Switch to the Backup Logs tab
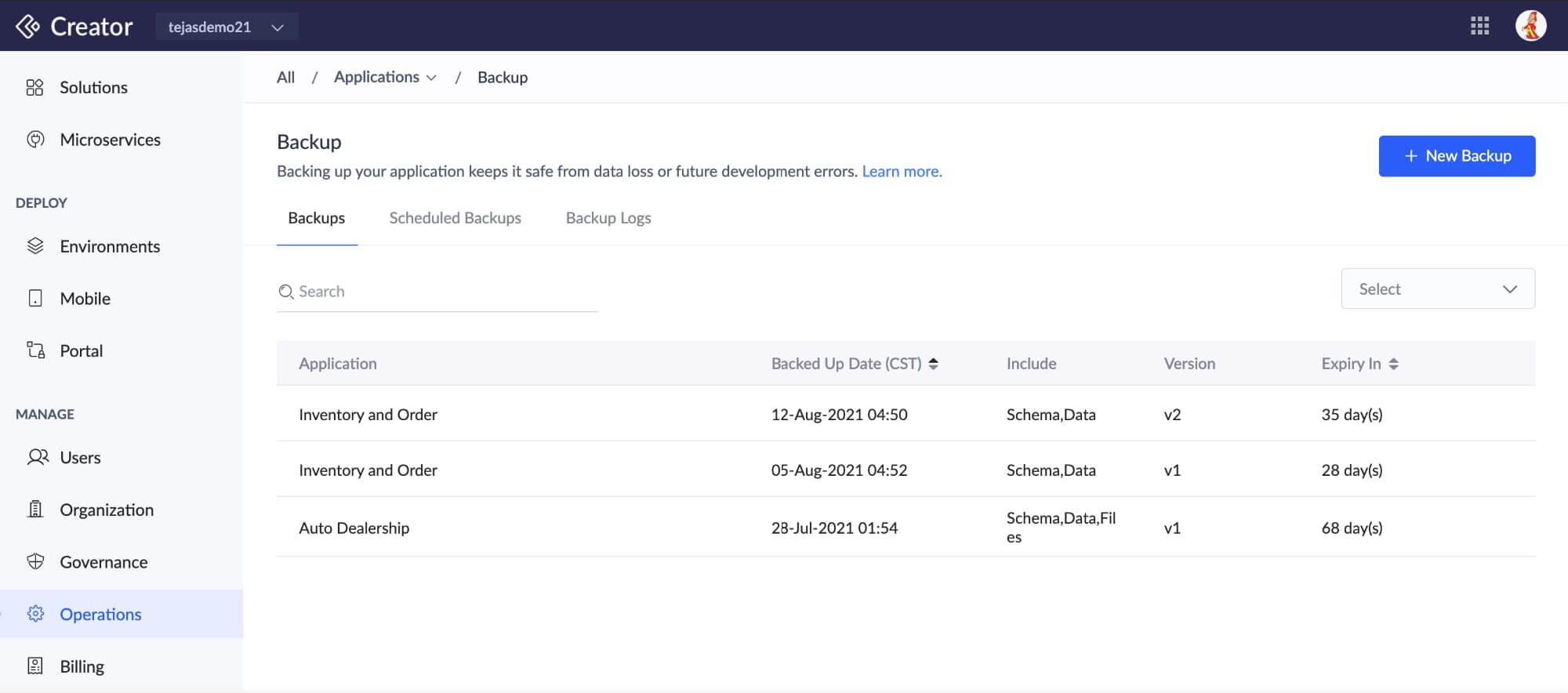1568x693 pixels. coord(608,218)
